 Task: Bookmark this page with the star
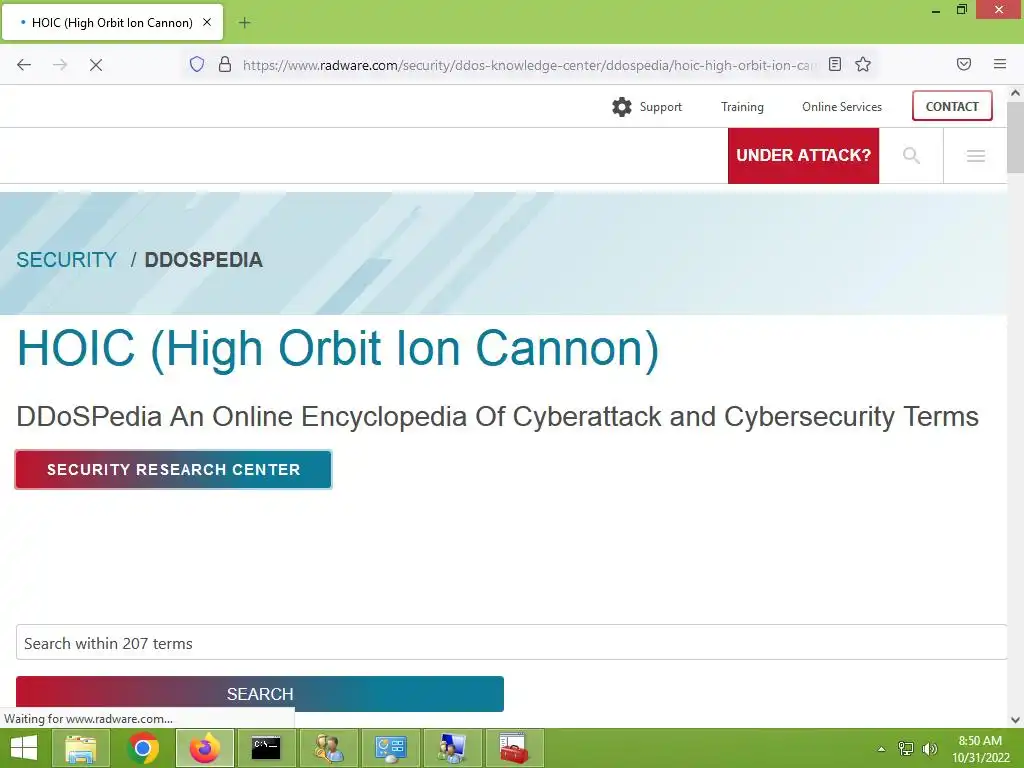[863, 64]
